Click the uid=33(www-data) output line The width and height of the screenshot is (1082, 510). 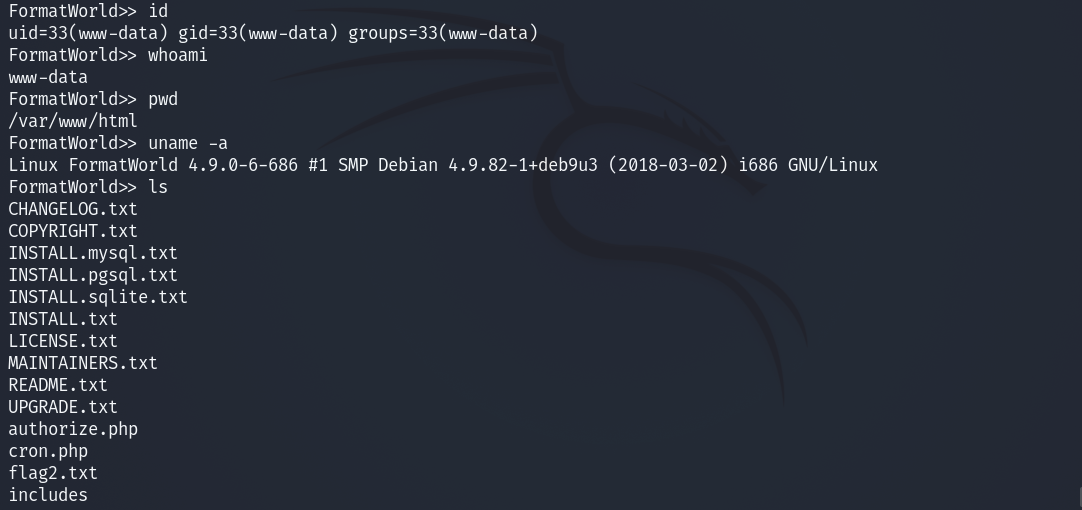[273, 33]
